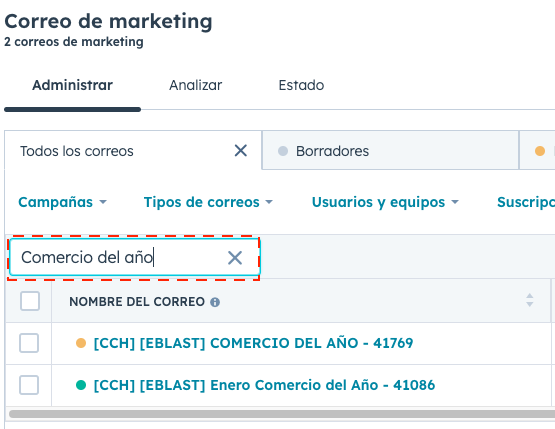The image size is (555, 429).
Task: Switch to the Estado tab
Action: pos(301,85)
